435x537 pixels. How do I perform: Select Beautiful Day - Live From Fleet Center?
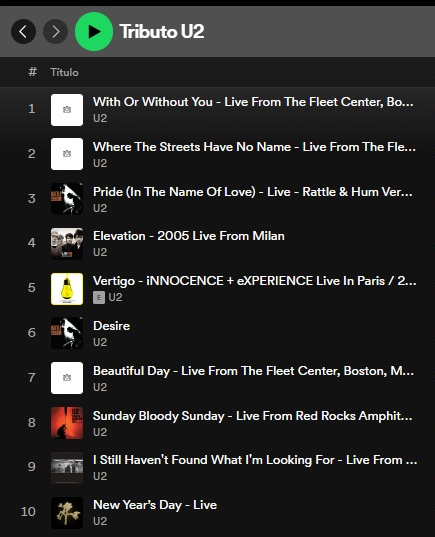point(253,371)
